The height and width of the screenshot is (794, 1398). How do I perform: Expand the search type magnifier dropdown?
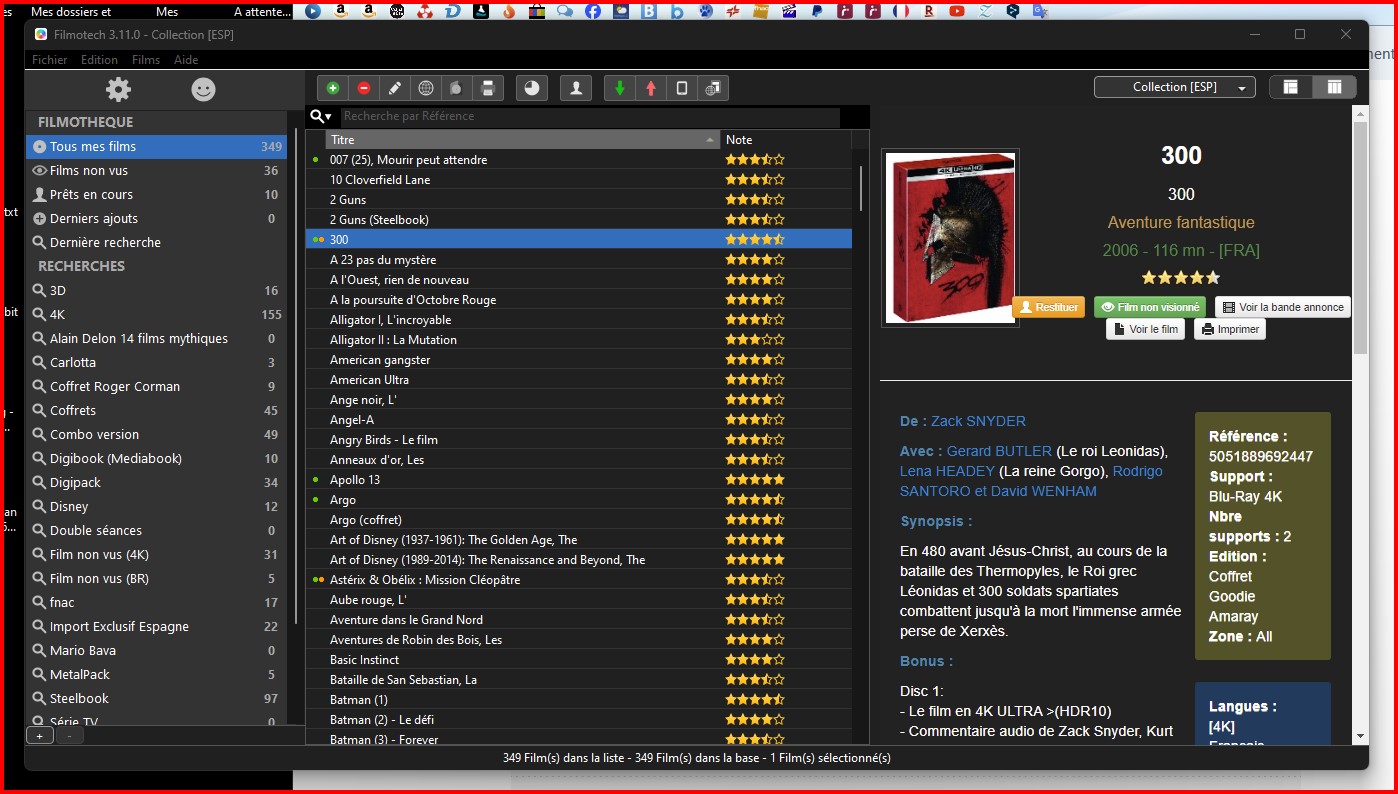pyautogui.click(x=321, y=117)
